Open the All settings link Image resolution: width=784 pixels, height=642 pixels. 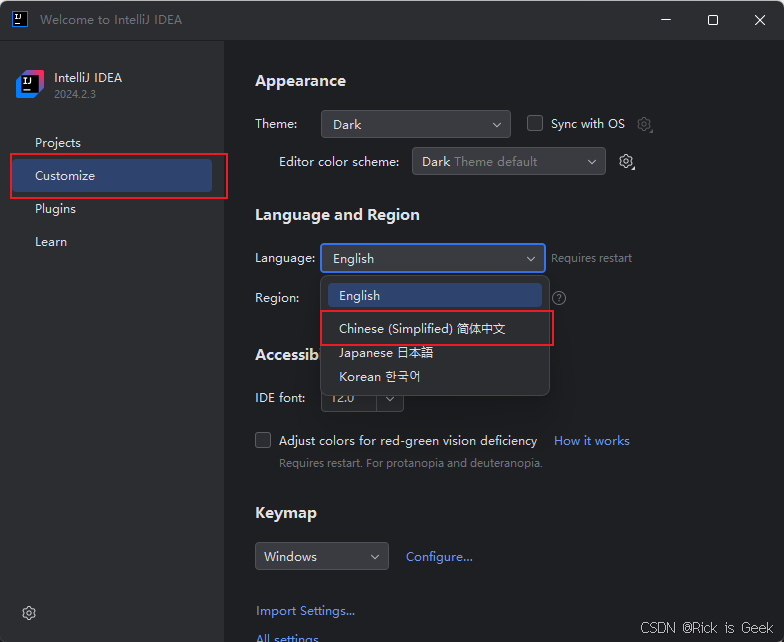287,637
